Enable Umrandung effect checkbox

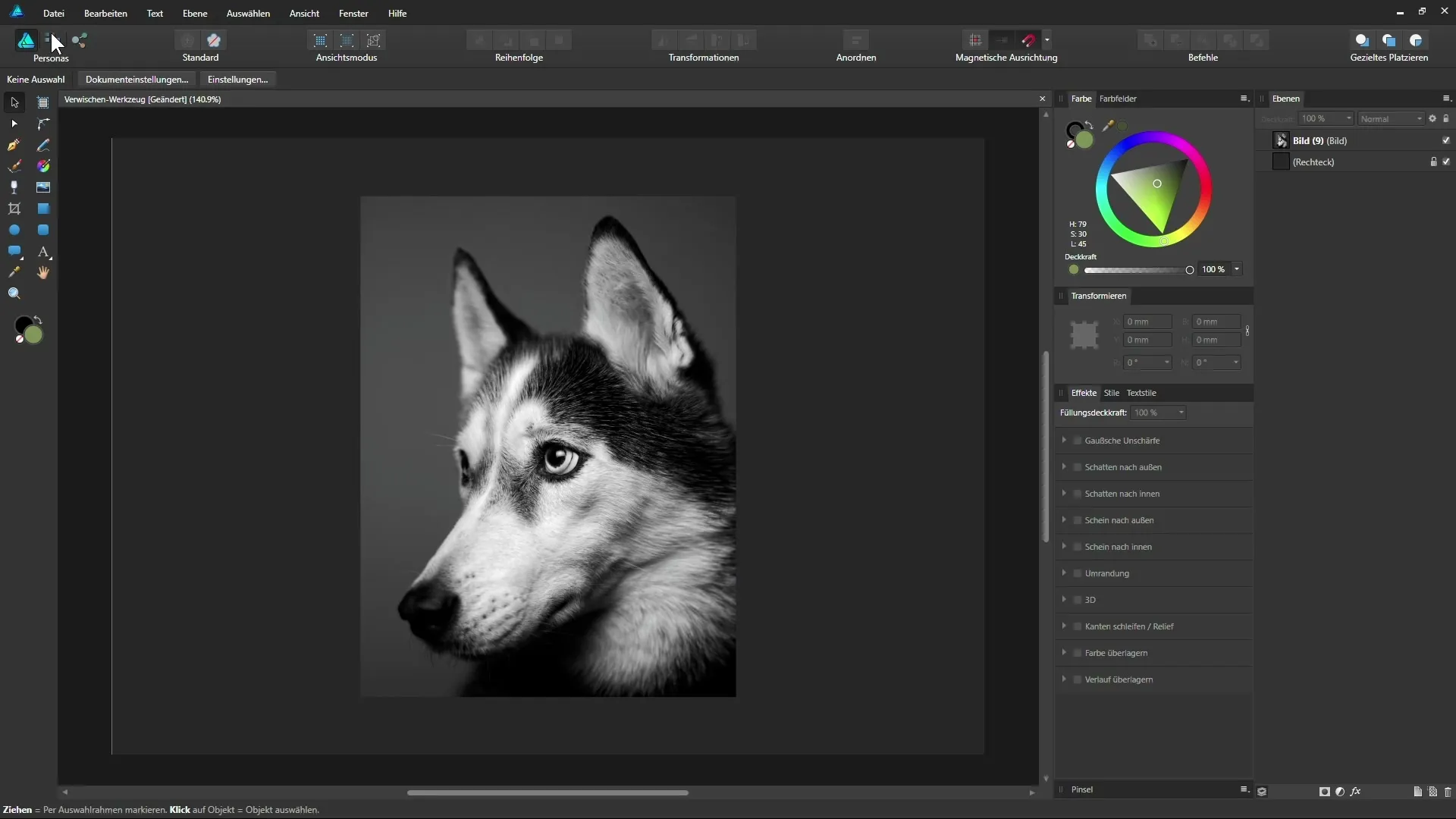1078,573
